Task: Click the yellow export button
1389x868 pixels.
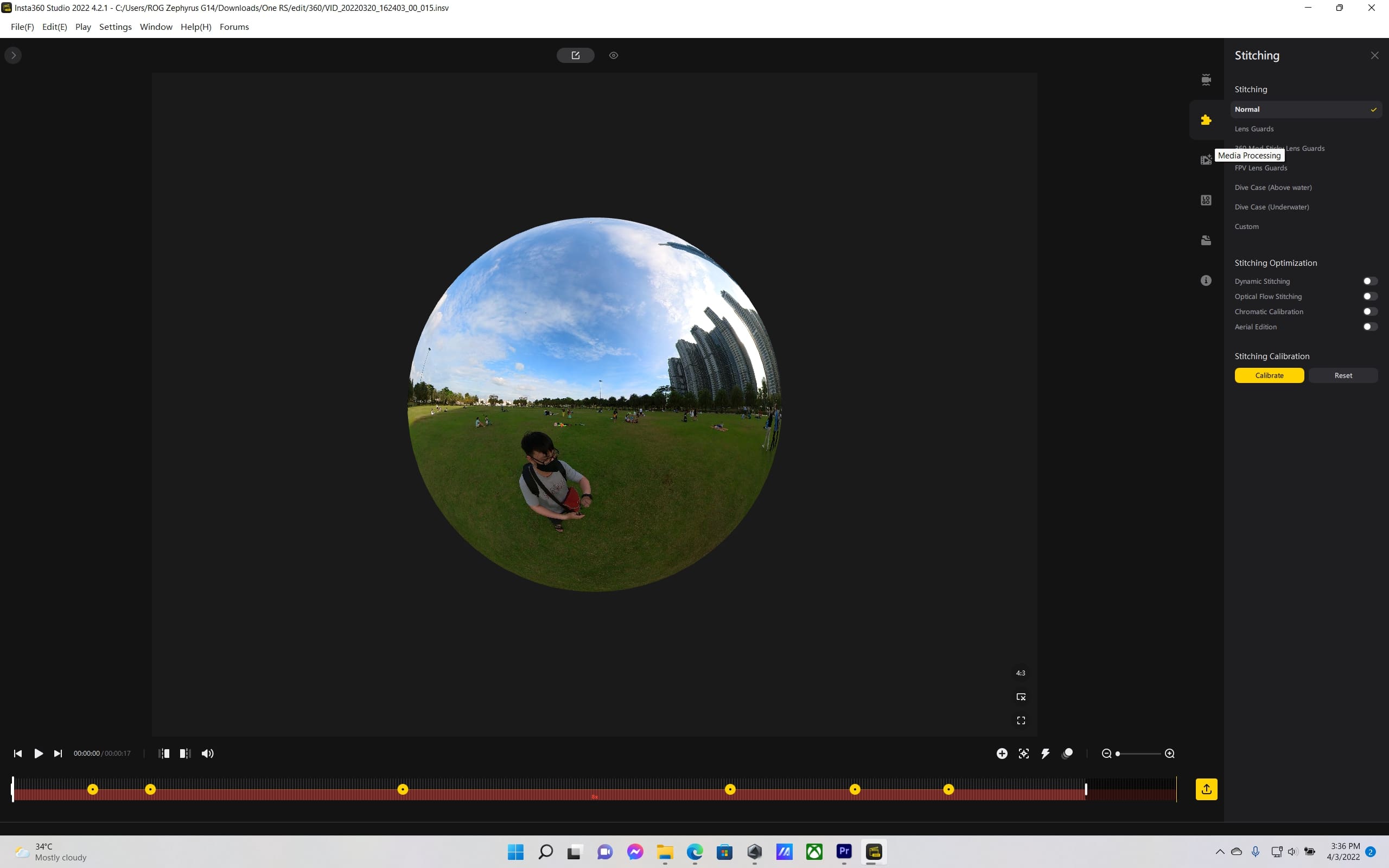Action: pos(1206,789)
